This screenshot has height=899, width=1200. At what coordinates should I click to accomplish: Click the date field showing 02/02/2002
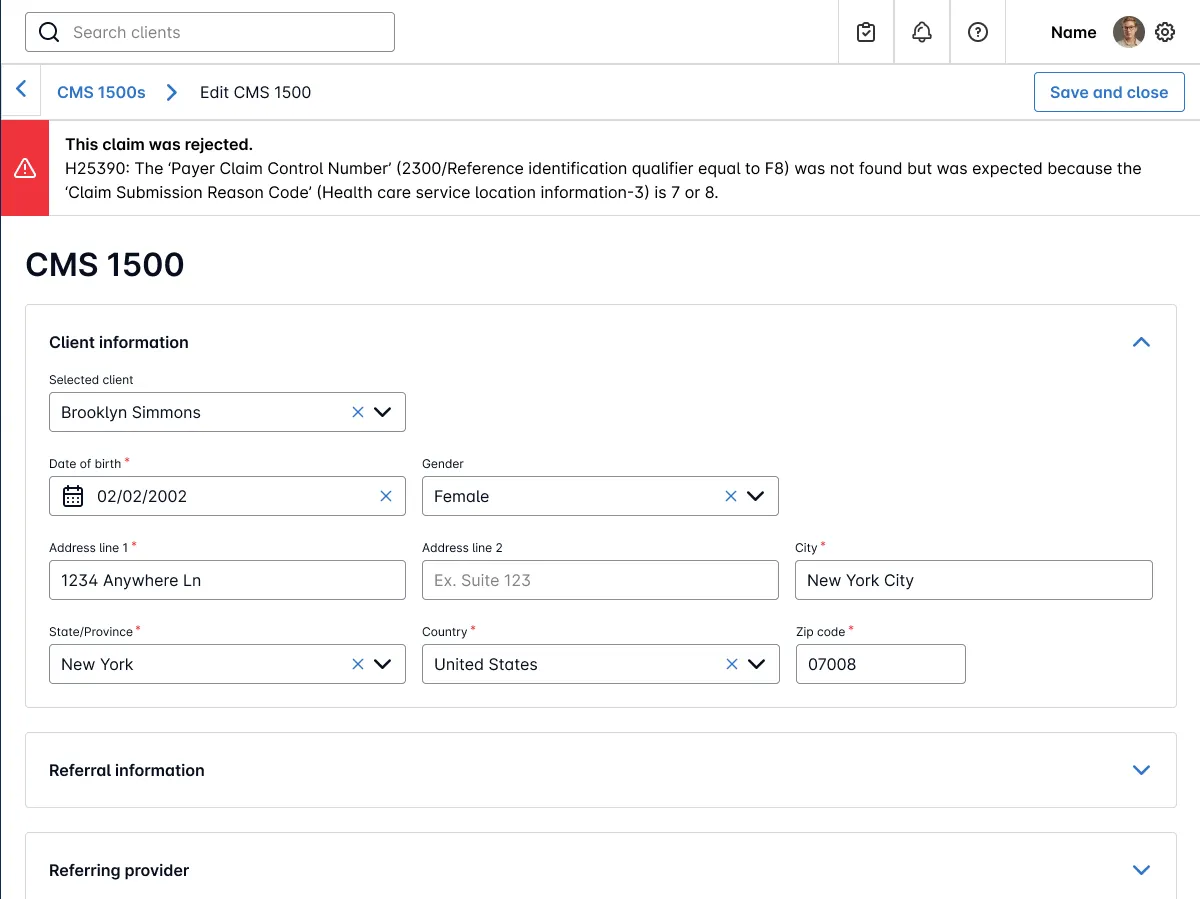coord(227,496)
